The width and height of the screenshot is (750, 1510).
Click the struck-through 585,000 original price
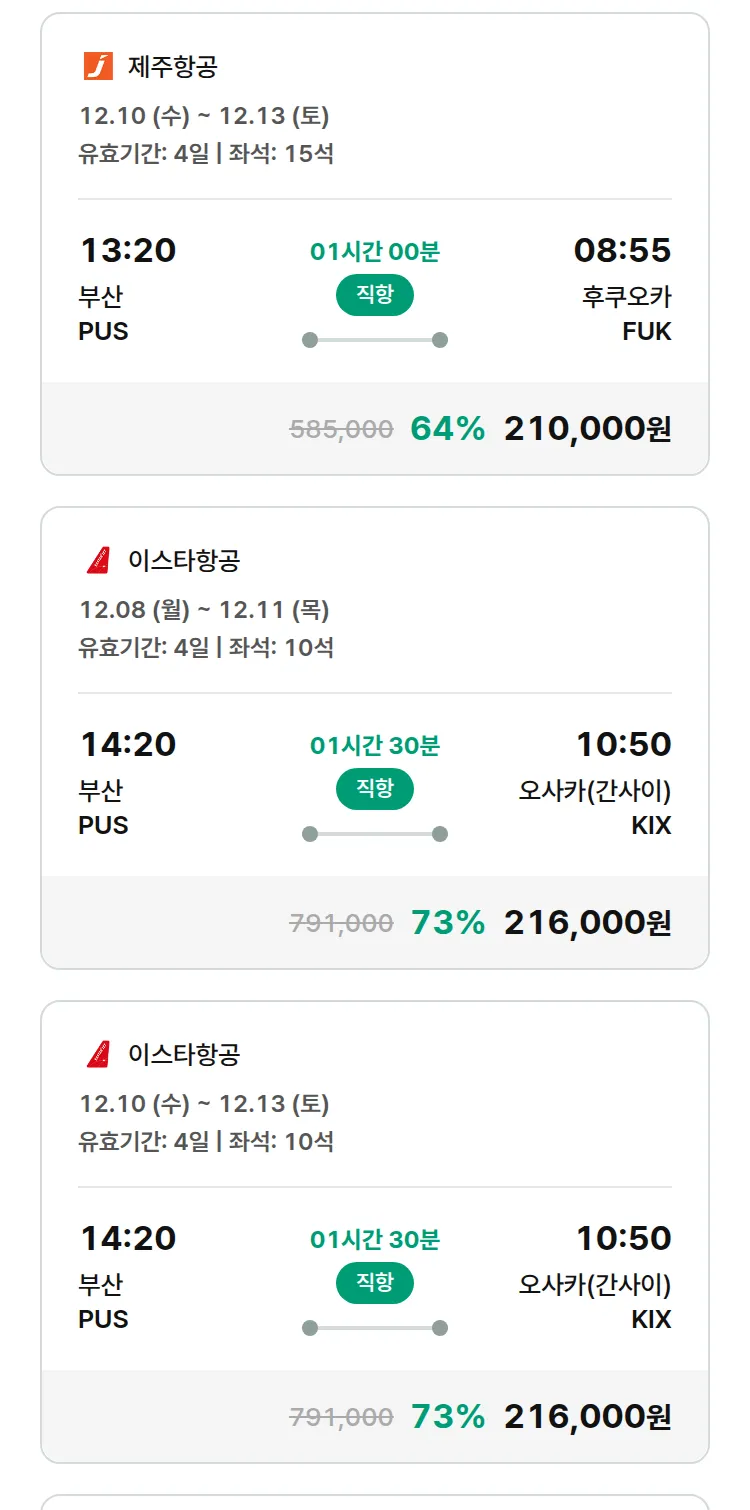pyautogui.click(x=341, y=430)
